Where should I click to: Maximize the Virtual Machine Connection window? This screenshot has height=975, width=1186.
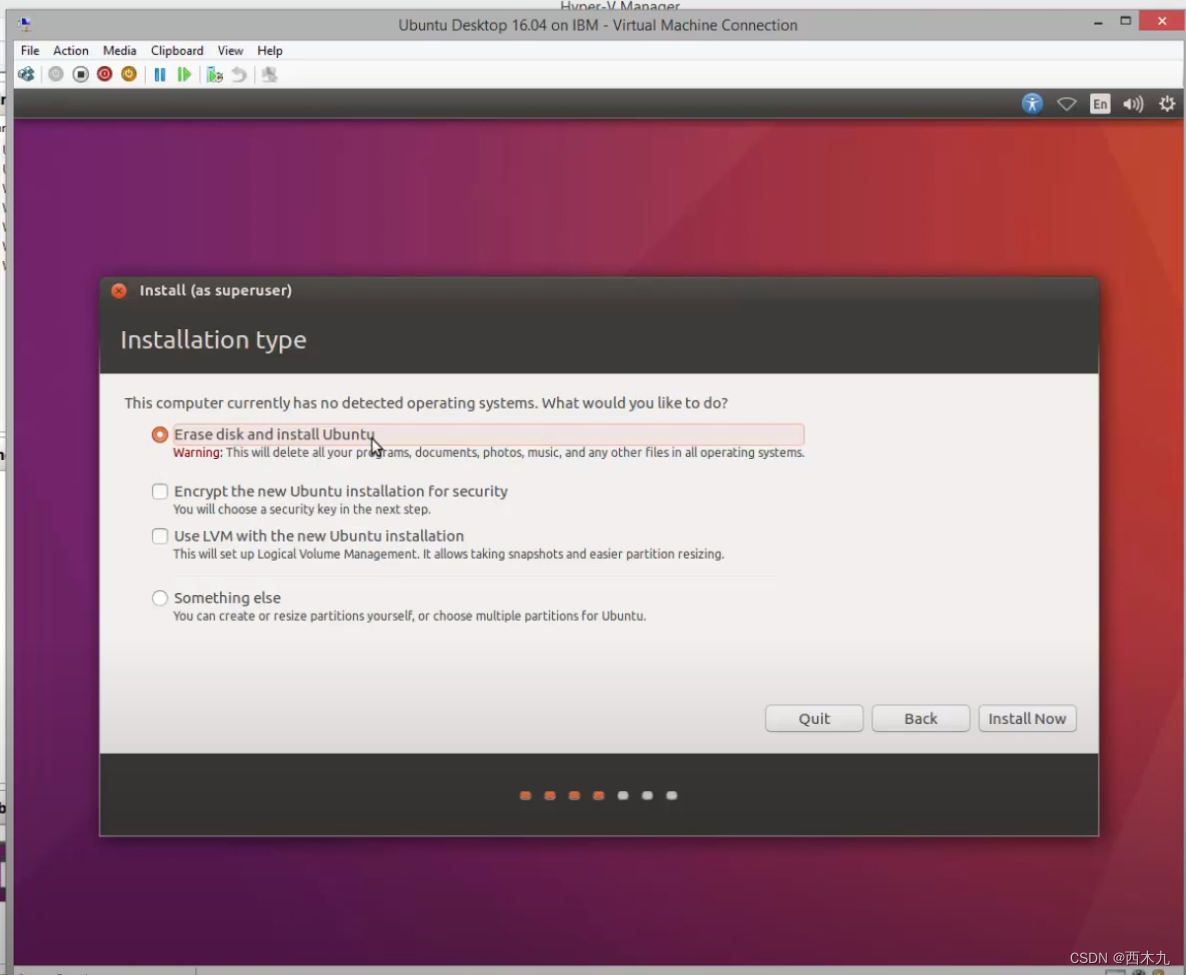click(1125, 21)
